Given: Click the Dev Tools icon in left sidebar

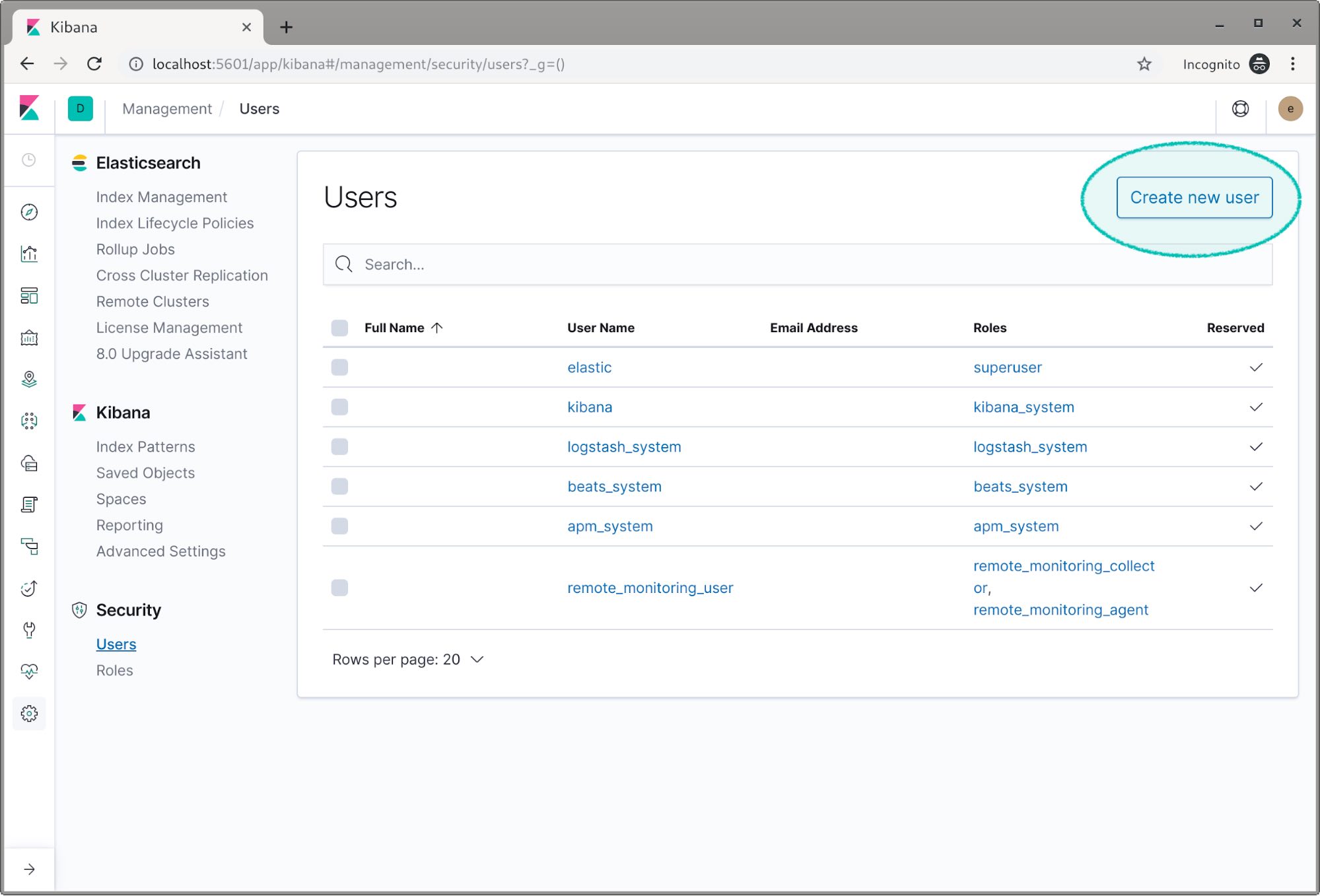Looking at the screenshot, I should click(30, 629).
